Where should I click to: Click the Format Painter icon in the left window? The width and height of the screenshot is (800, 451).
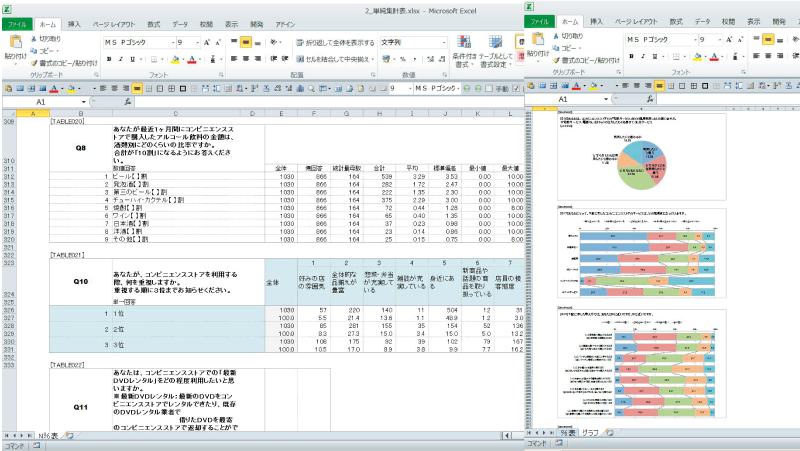34,63
